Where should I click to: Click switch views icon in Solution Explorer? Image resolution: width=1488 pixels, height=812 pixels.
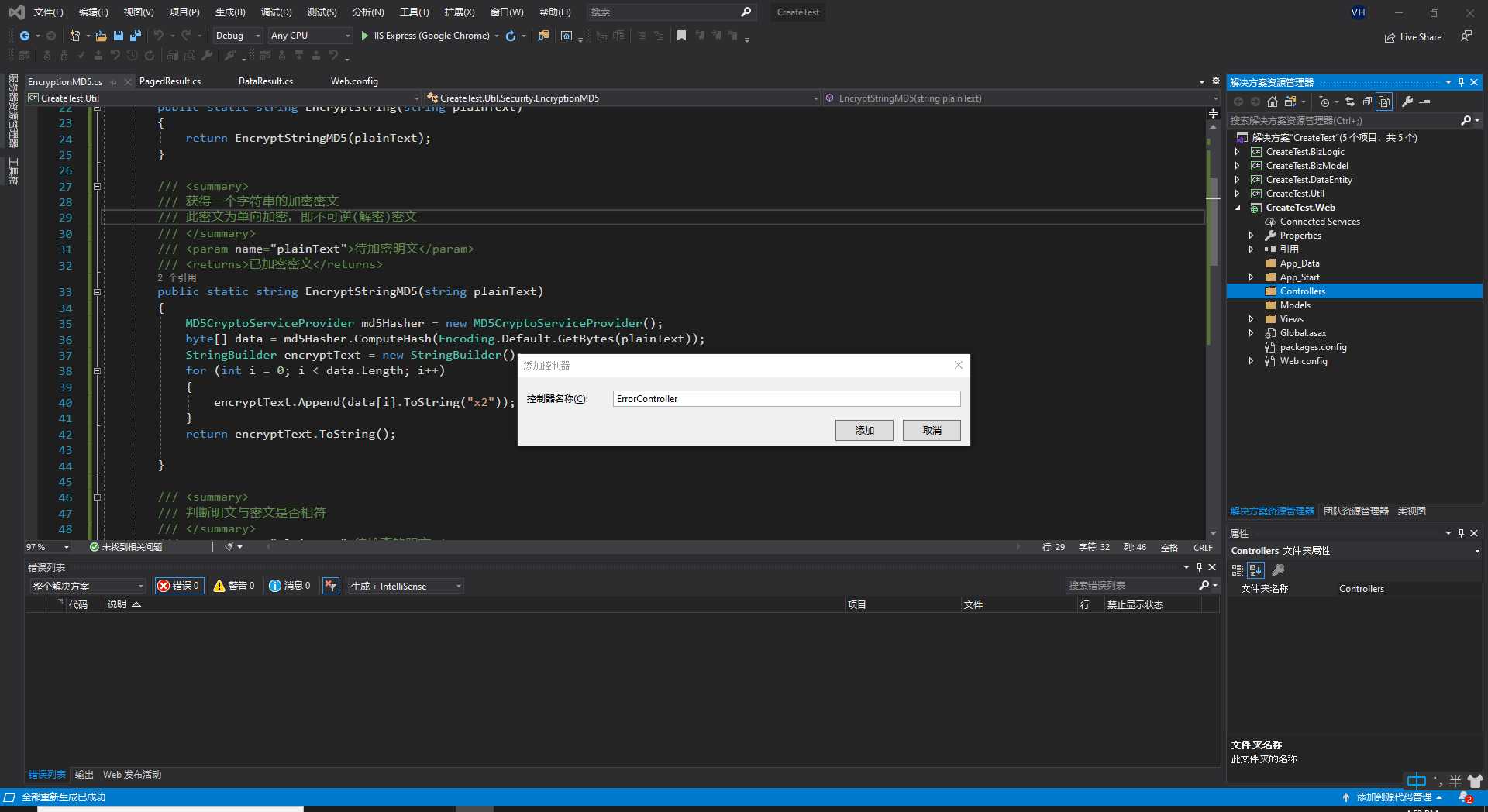1290,101
